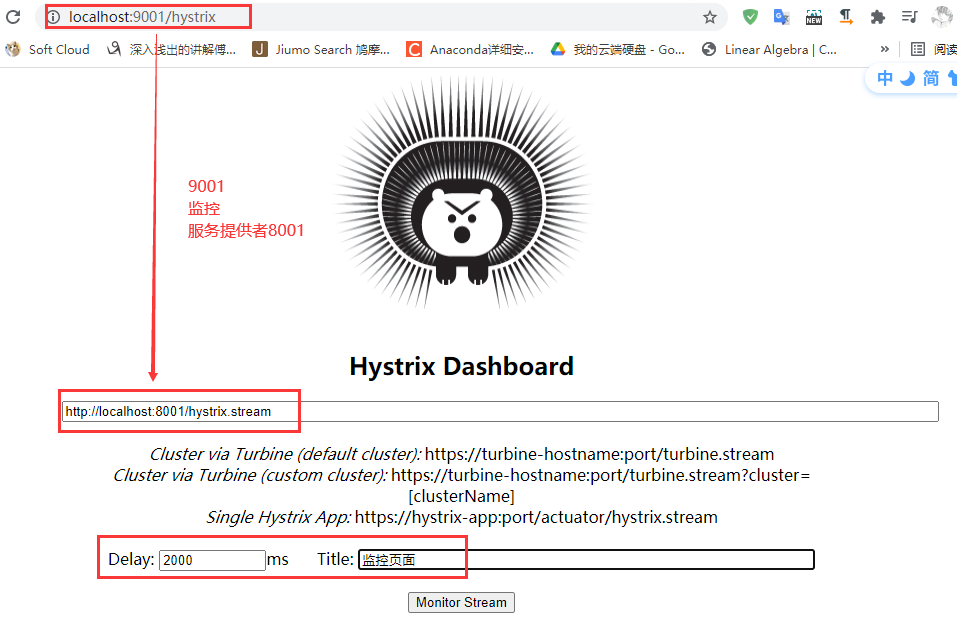Viewport: 957px width, 618px height.
Task: Open the reading list icon
Action: [x=917, y=49]
